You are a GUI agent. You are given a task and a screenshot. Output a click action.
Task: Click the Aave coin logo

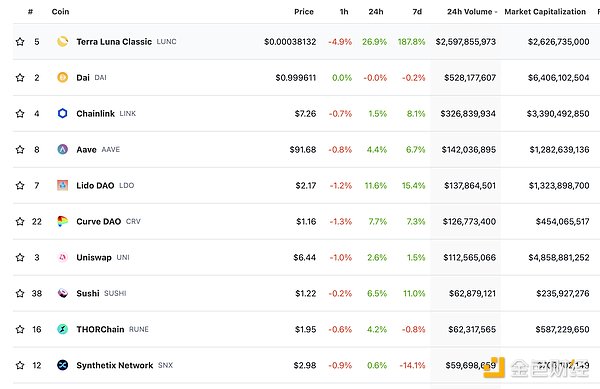pyautogui.click(x=62, y=150)
